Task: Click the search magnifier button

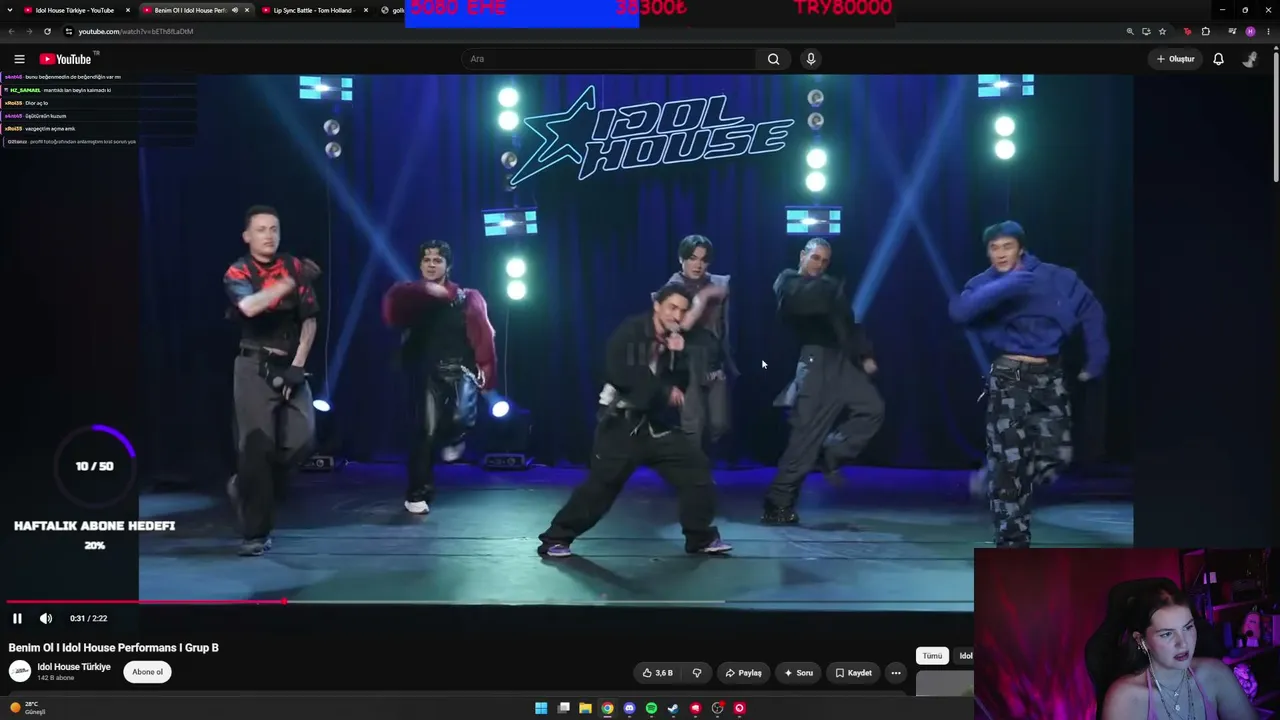Action: (x=773, y=59)
